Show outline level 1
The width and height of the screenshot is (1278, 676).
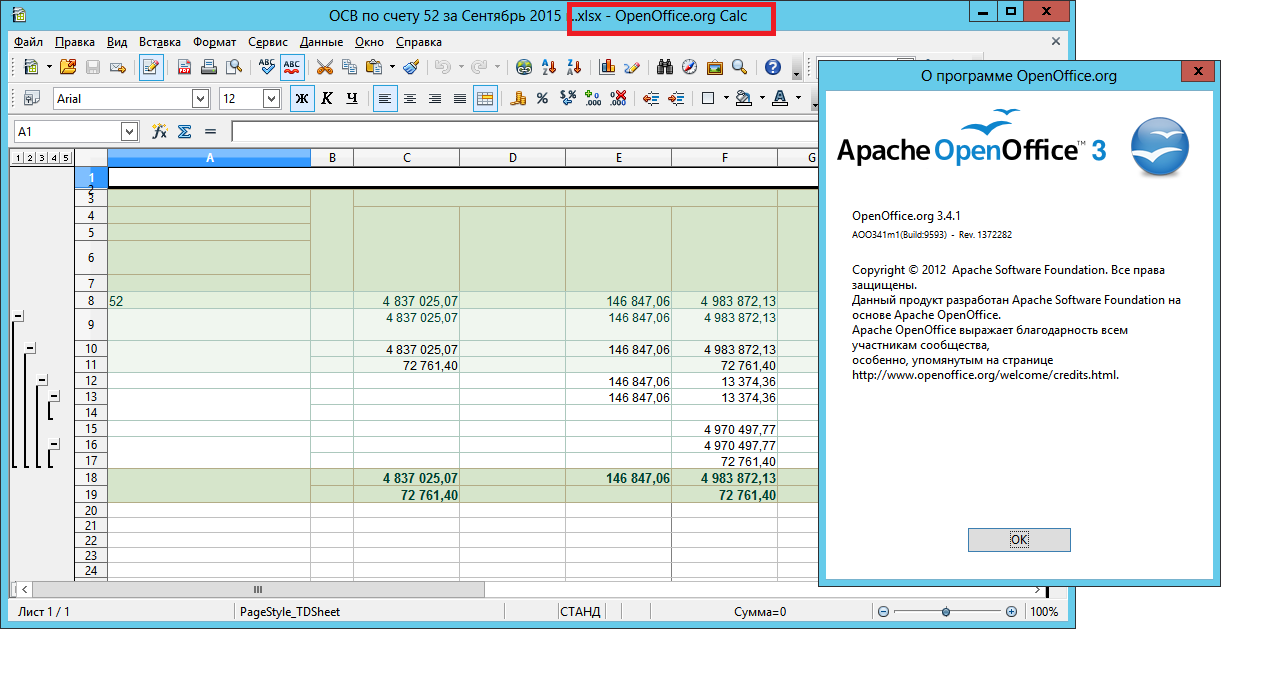coord(17,158)
